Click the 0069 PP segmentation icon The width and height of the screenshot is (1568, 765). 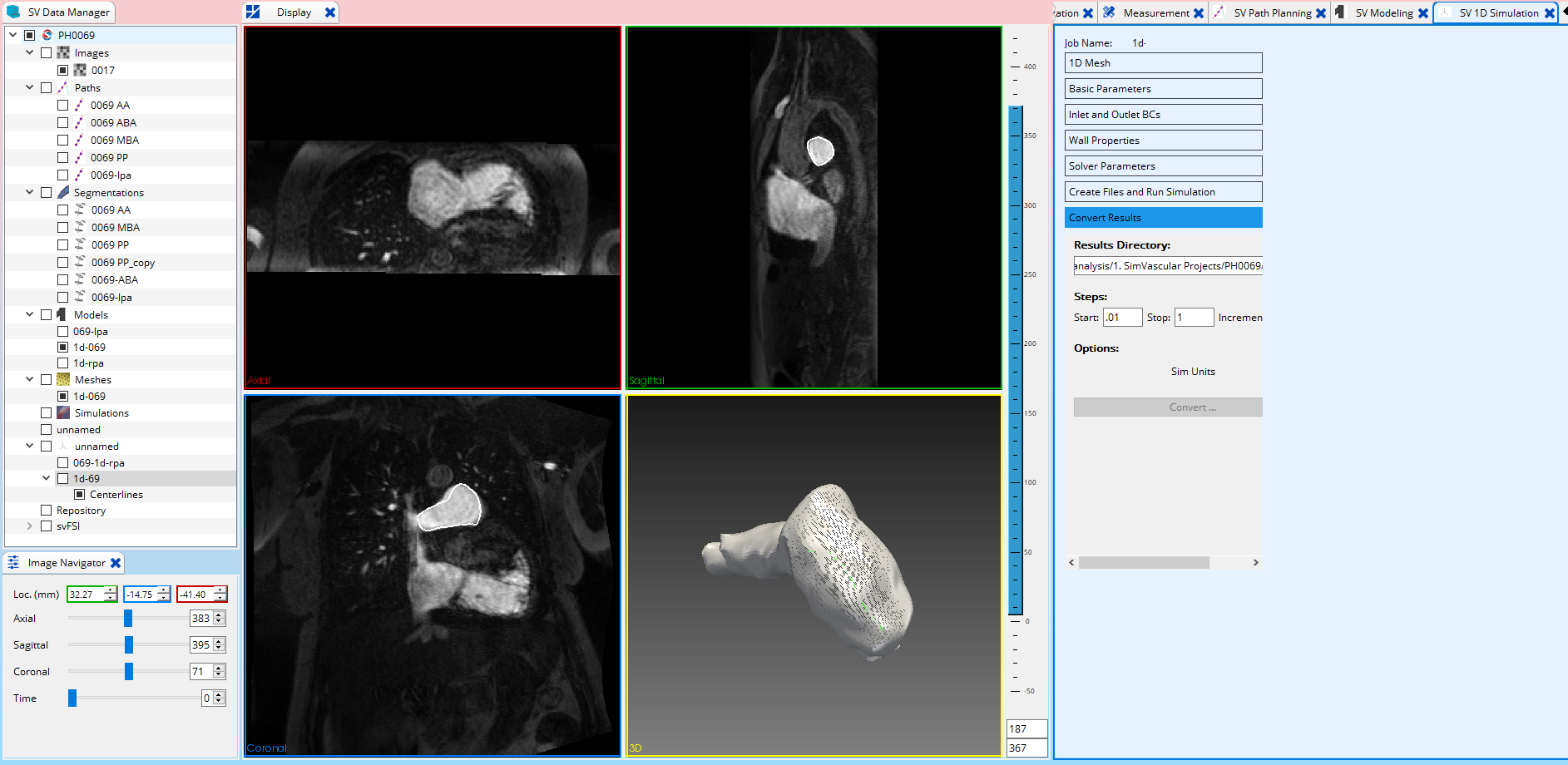(x=80, y=244)
